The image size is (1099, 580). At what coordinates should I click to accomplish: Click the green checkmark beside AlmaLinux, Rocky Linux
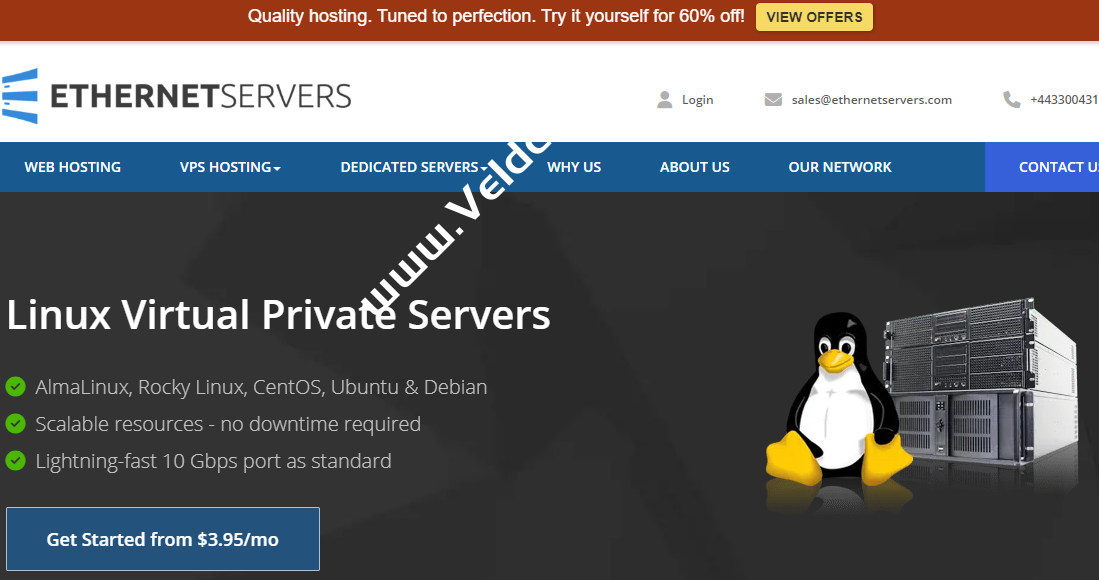click(x=16, y=386)
